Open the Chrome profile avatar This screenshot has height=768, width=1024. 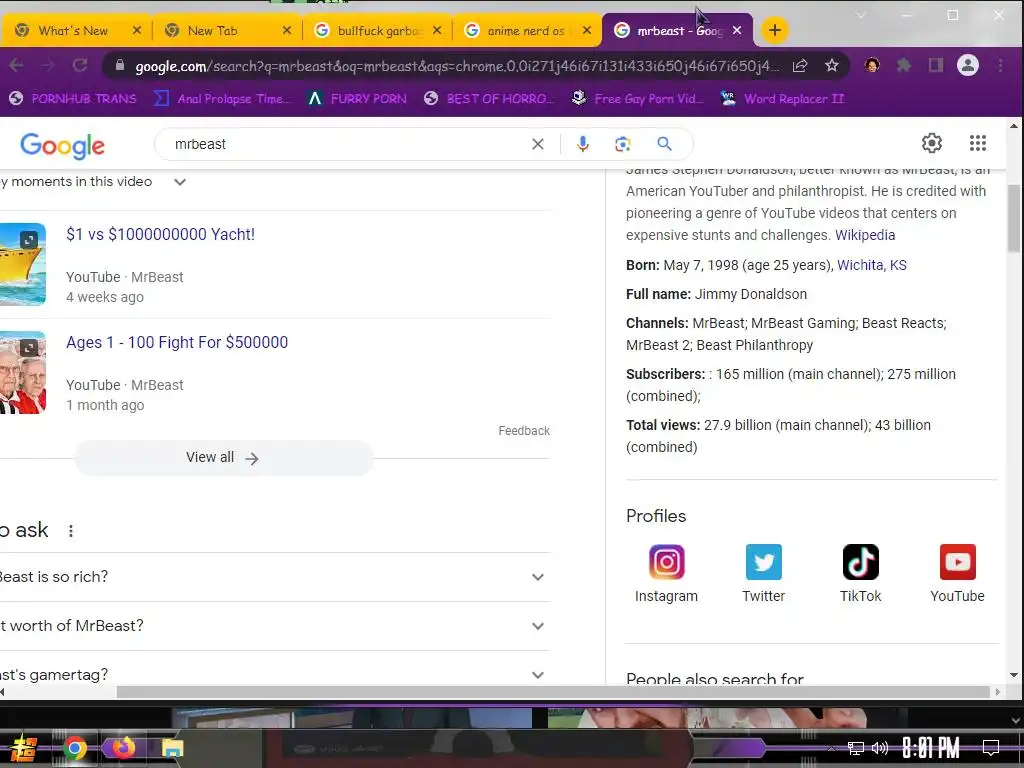(x=968, y=65)
